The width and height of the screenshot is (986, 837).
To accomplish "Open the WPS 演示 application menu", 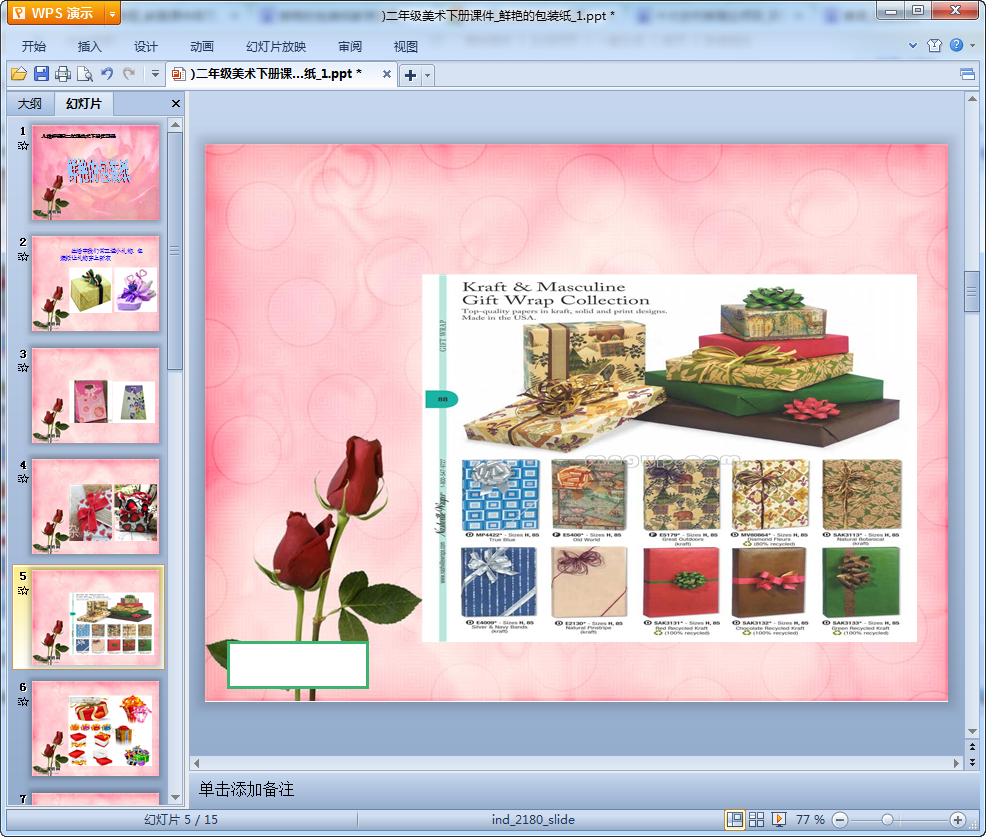I will pyautogui.click(x=55, y=13).
